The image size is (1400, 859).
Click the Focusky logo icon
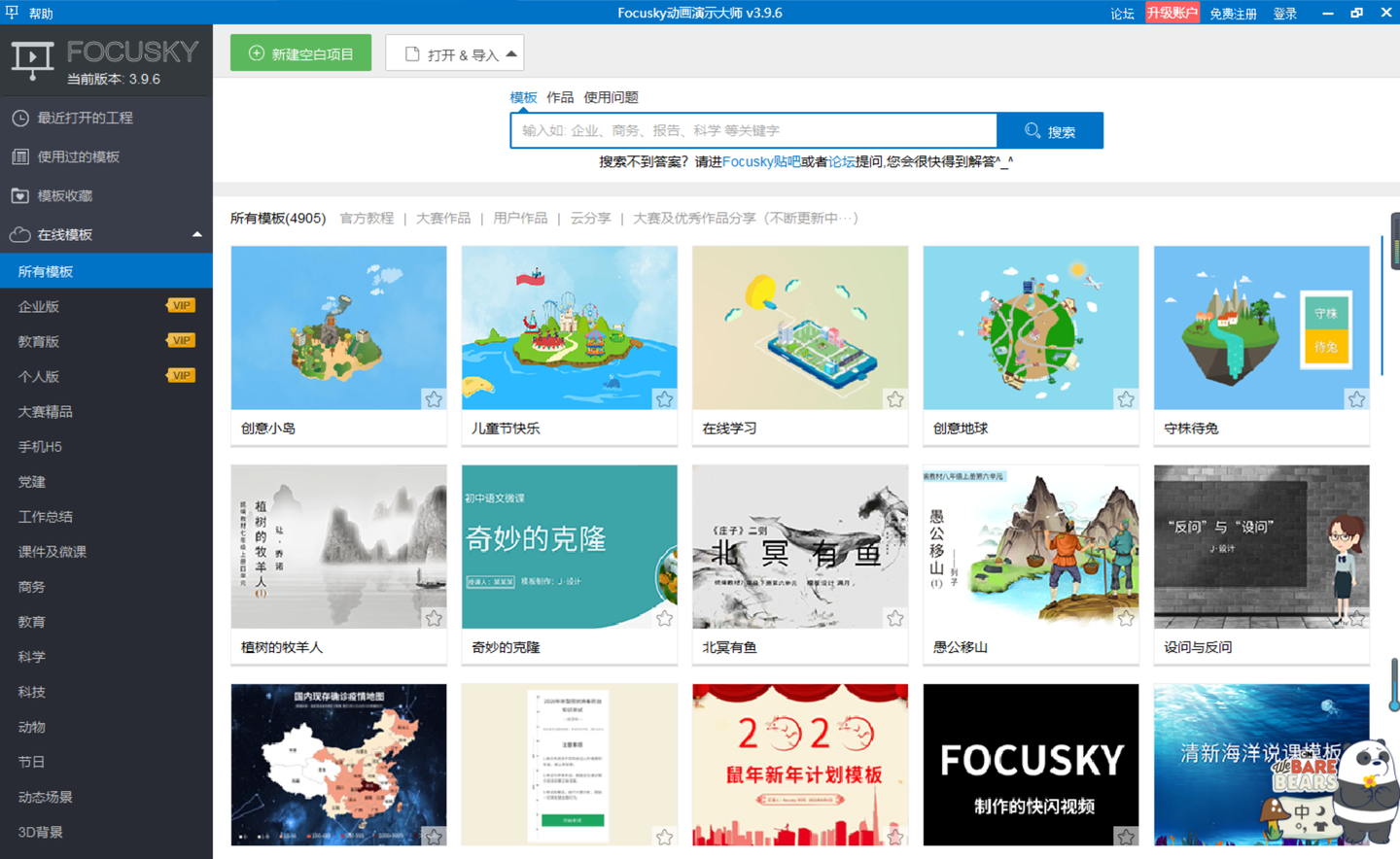click(x=32, y=60)
